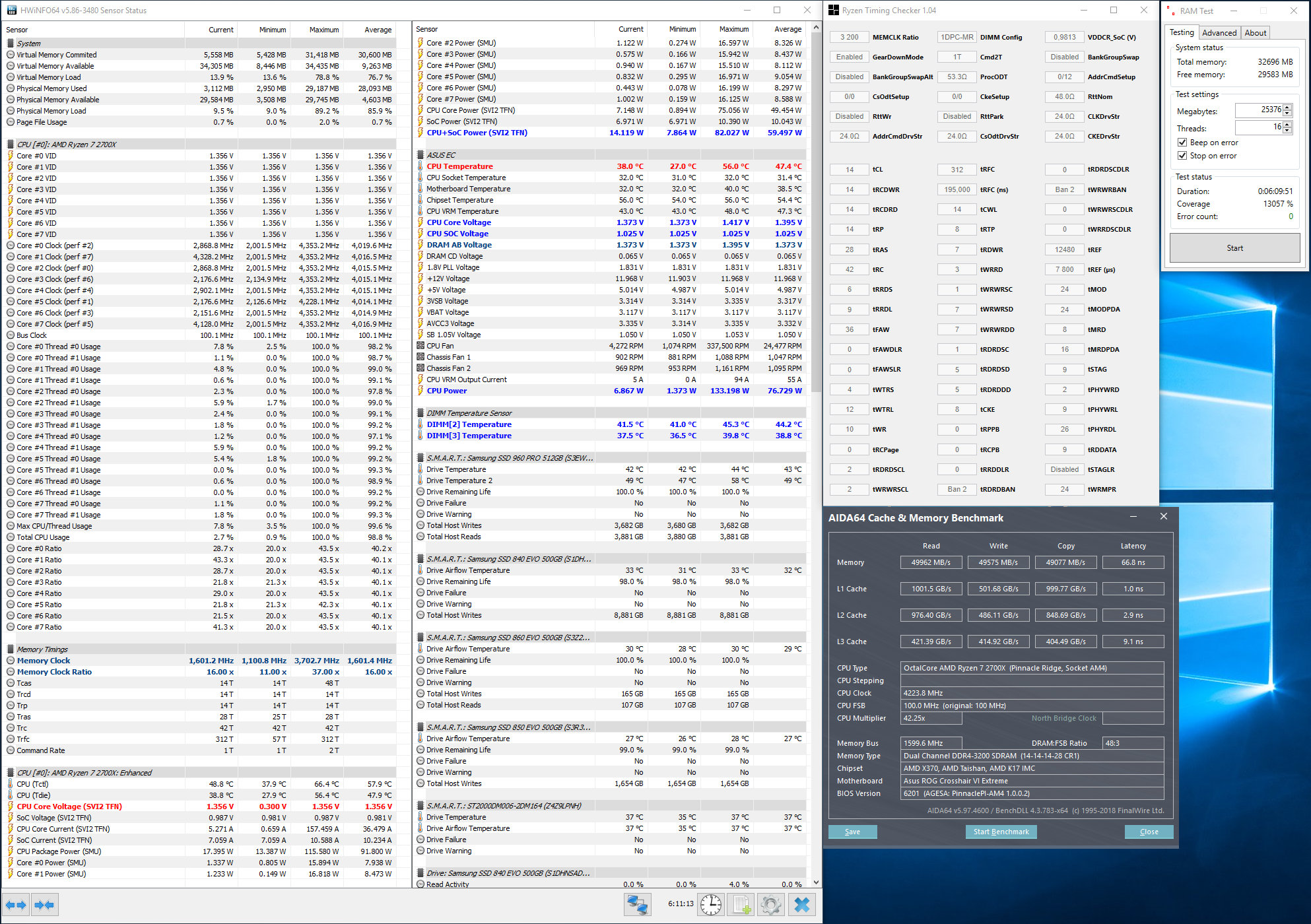Switch to the Advanced tab in RAM Test

click(1219, 33)
